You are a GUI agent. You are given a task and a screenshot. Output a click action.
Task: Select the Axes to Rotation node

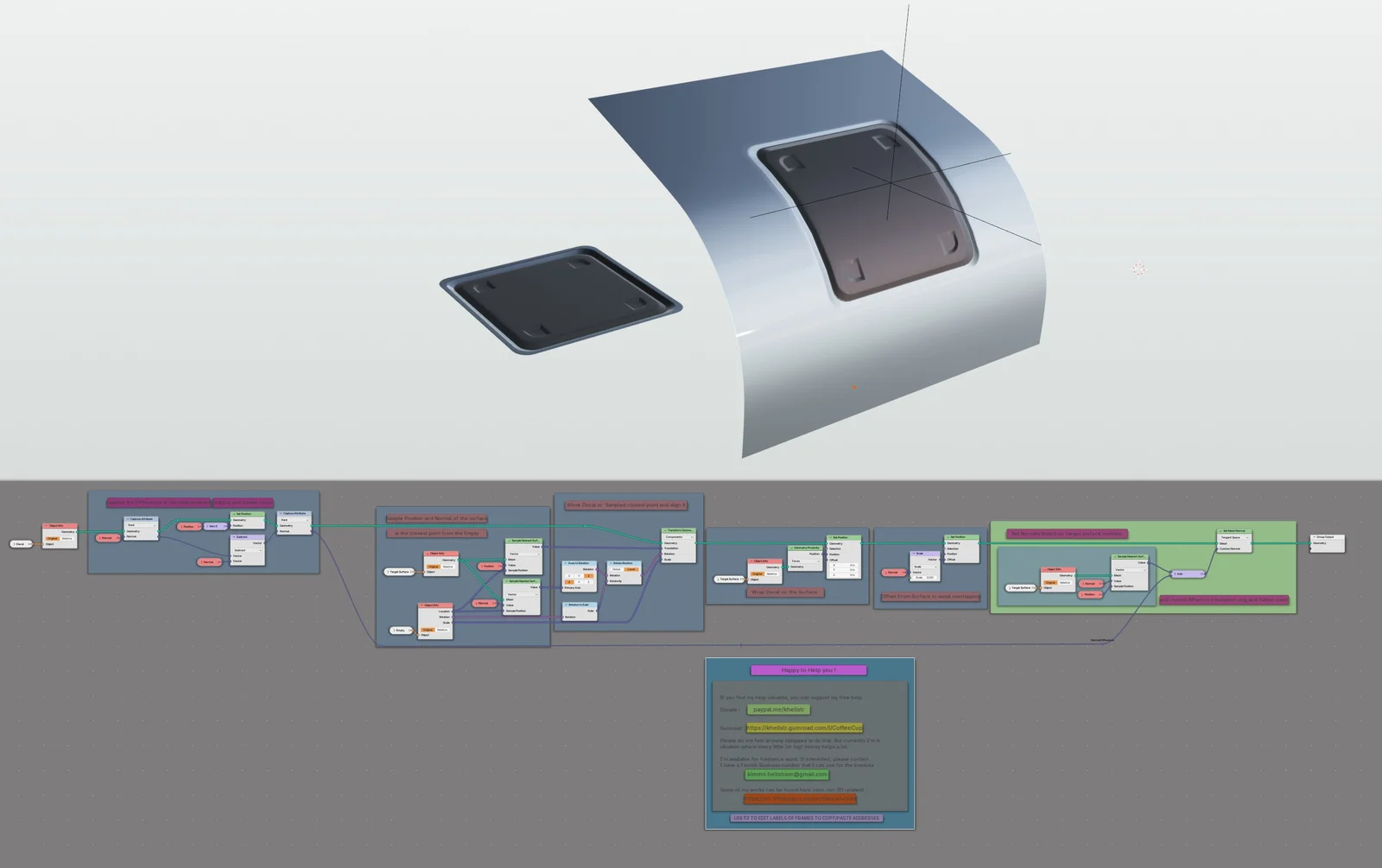point(579,563)
